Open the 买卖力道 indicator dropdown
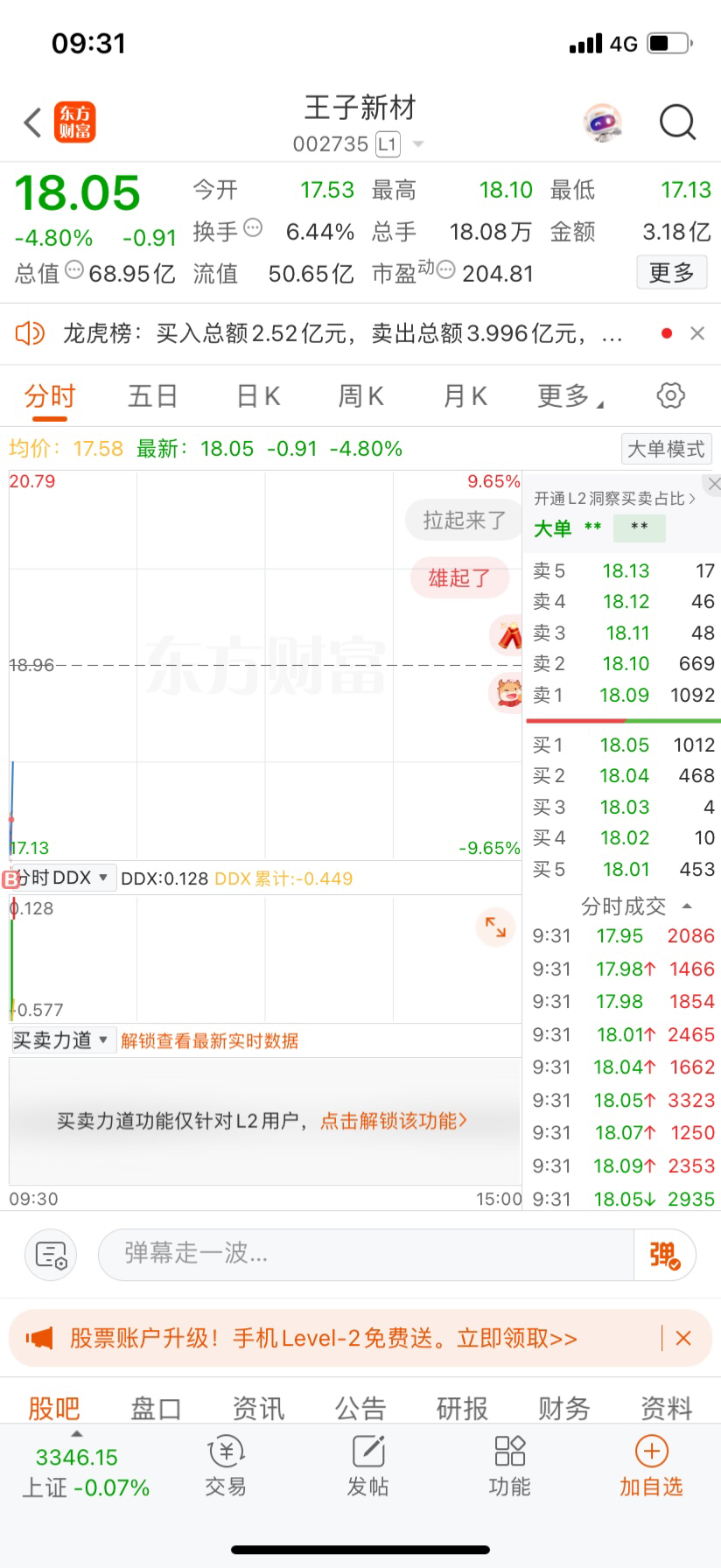The image size is (721, 1568). (63, 1040)
